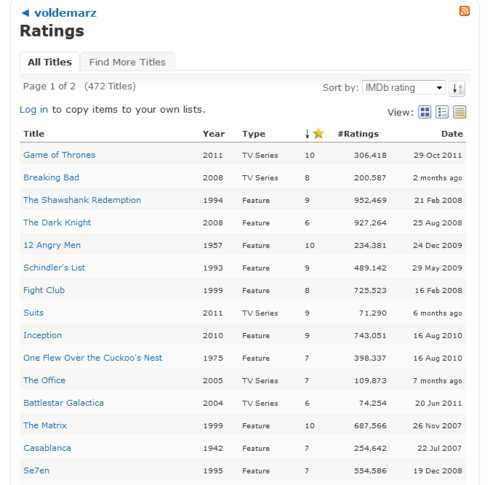Sort by #Ratings column header
This screenshot has height=485, width=490.
(358, 134)
